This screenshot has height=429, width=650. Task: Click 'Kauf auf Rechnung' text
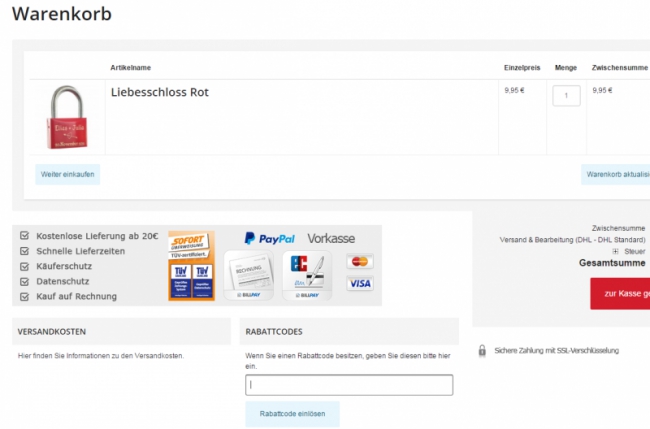pos(77,296)
